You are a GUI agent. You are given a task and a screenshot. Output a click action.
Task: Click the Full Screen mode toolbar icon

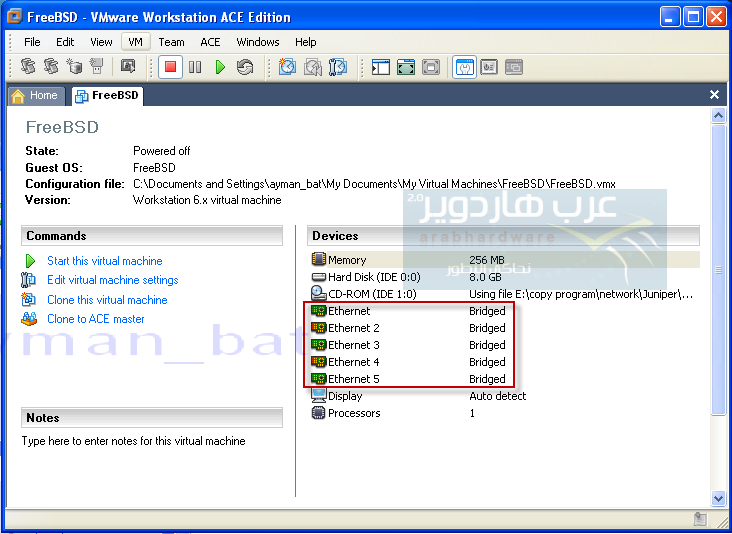(430, 67)
